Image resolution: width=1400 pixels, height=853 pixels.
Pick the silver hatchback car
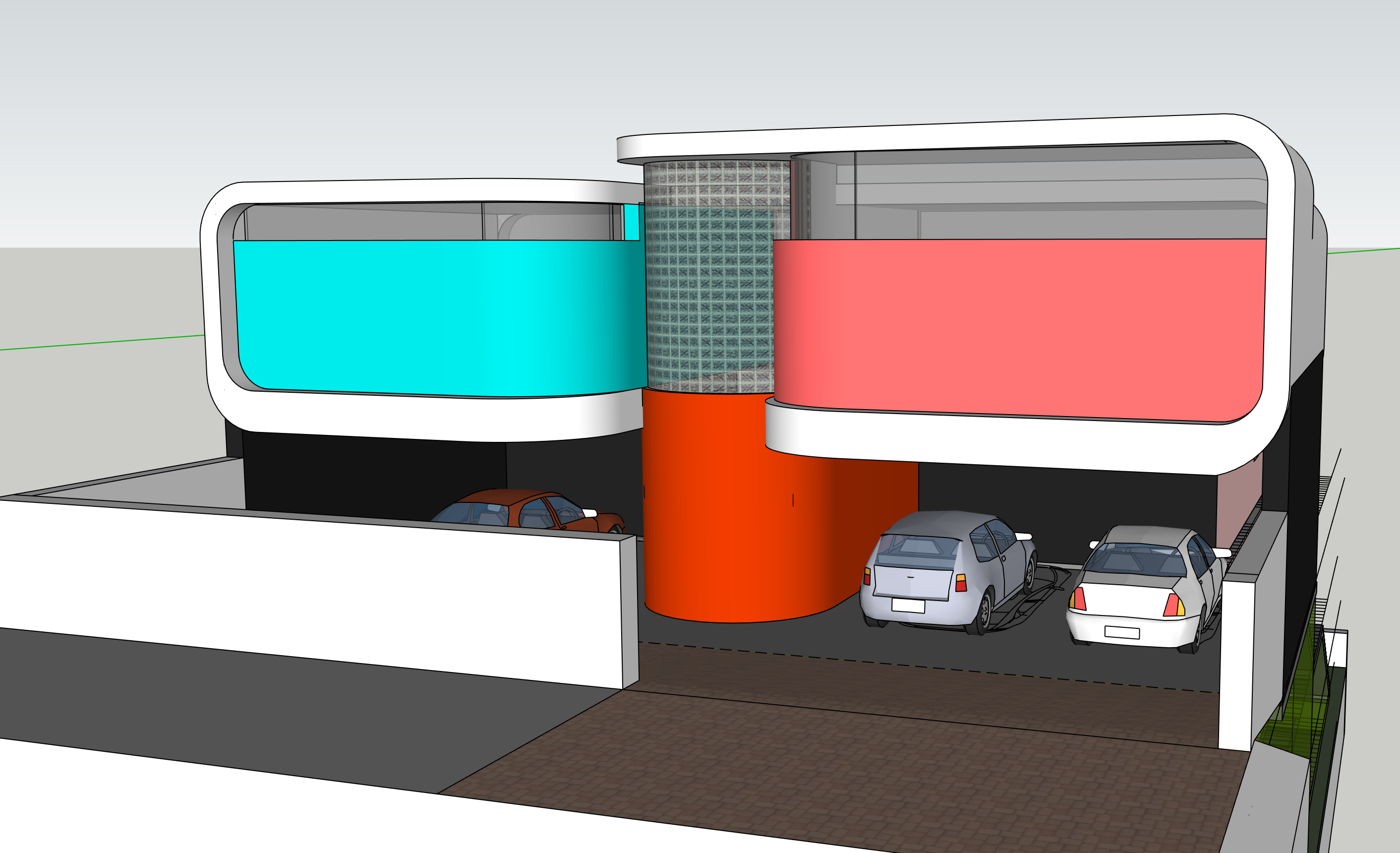pyautogui.click(x=948, y=572)
